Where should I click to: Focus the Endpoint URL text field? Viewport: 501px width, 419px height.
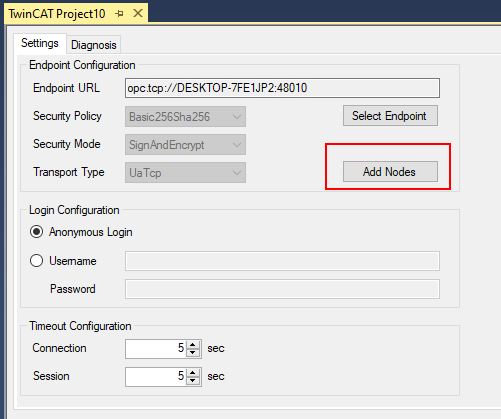(x=282, y=88)
